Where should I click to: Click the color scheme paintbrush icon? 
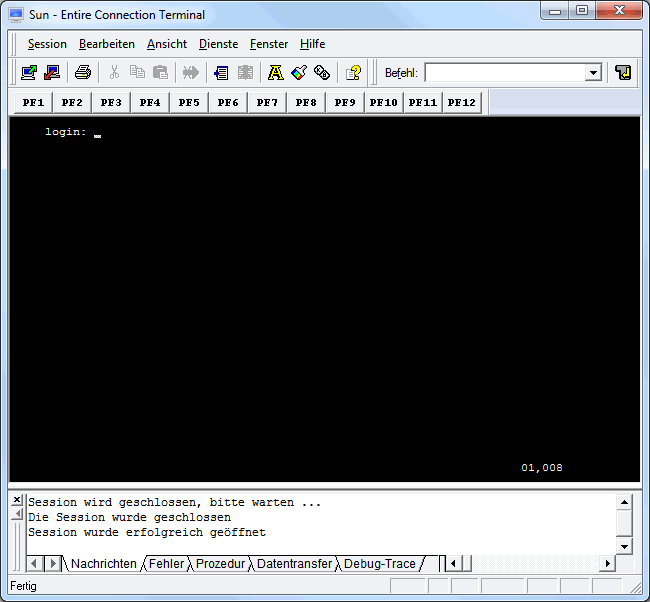[x=299, y=73]
